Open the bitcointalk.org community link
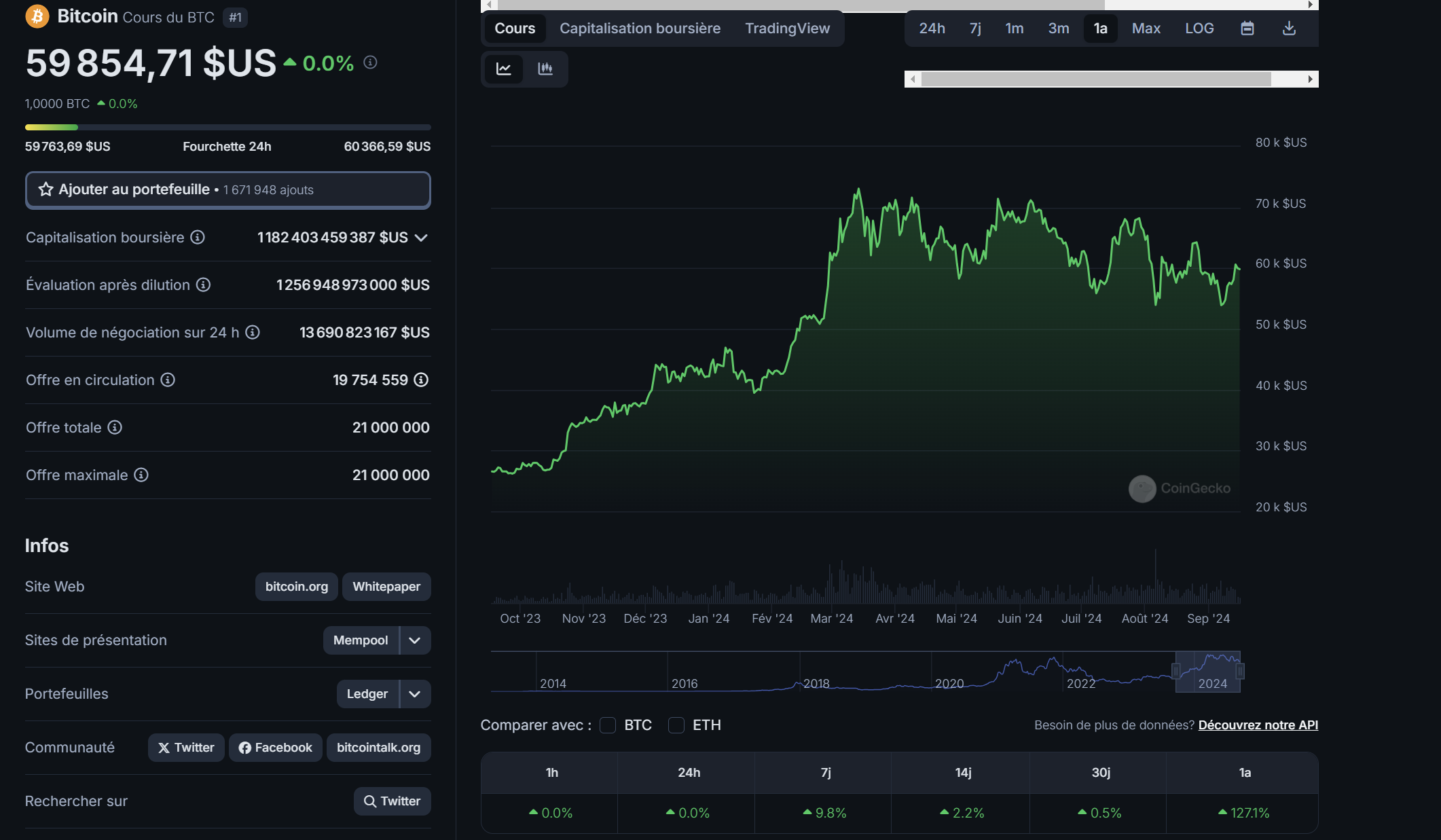 click(378, 748)
